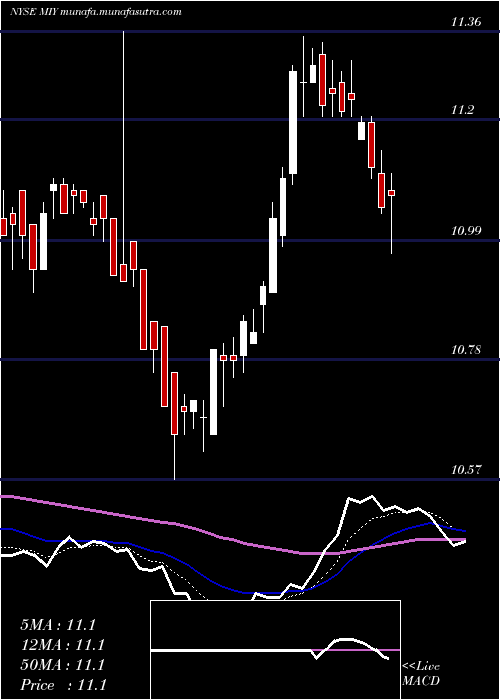The height and width of the screenshot is (700, 500).
Task: Click the '50MA : 11.1' reading
Action: pos(62,665)
